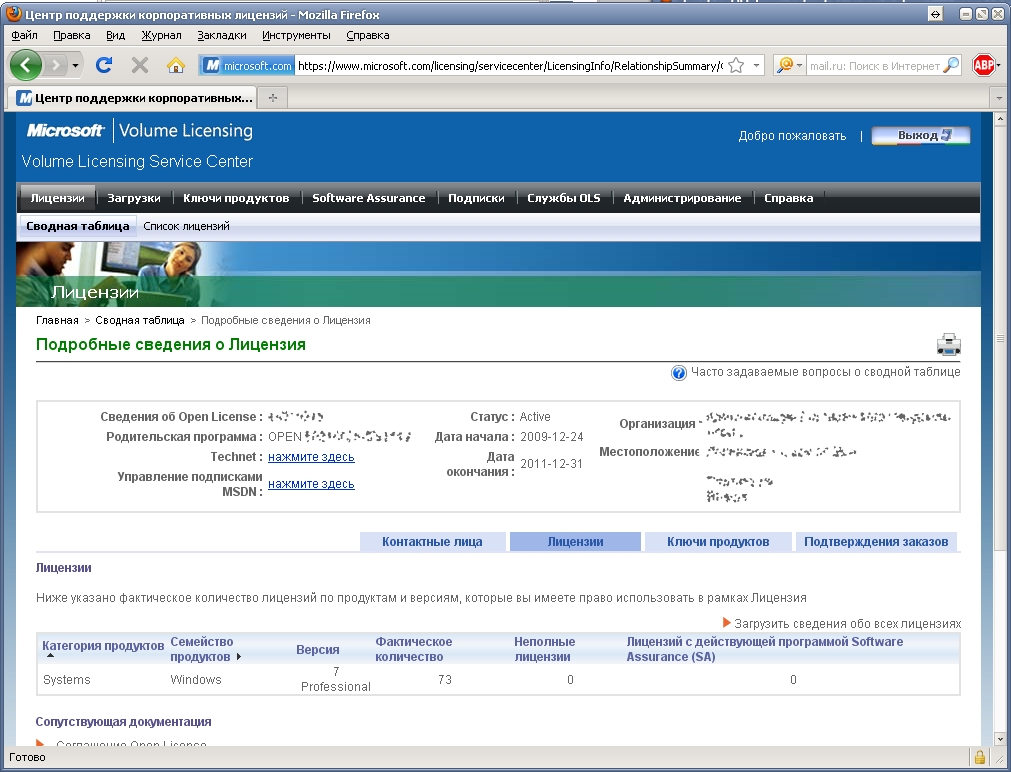Print the page with the printer icon
The width and height of the screenshot is (1011, 772).
(948, 344)
